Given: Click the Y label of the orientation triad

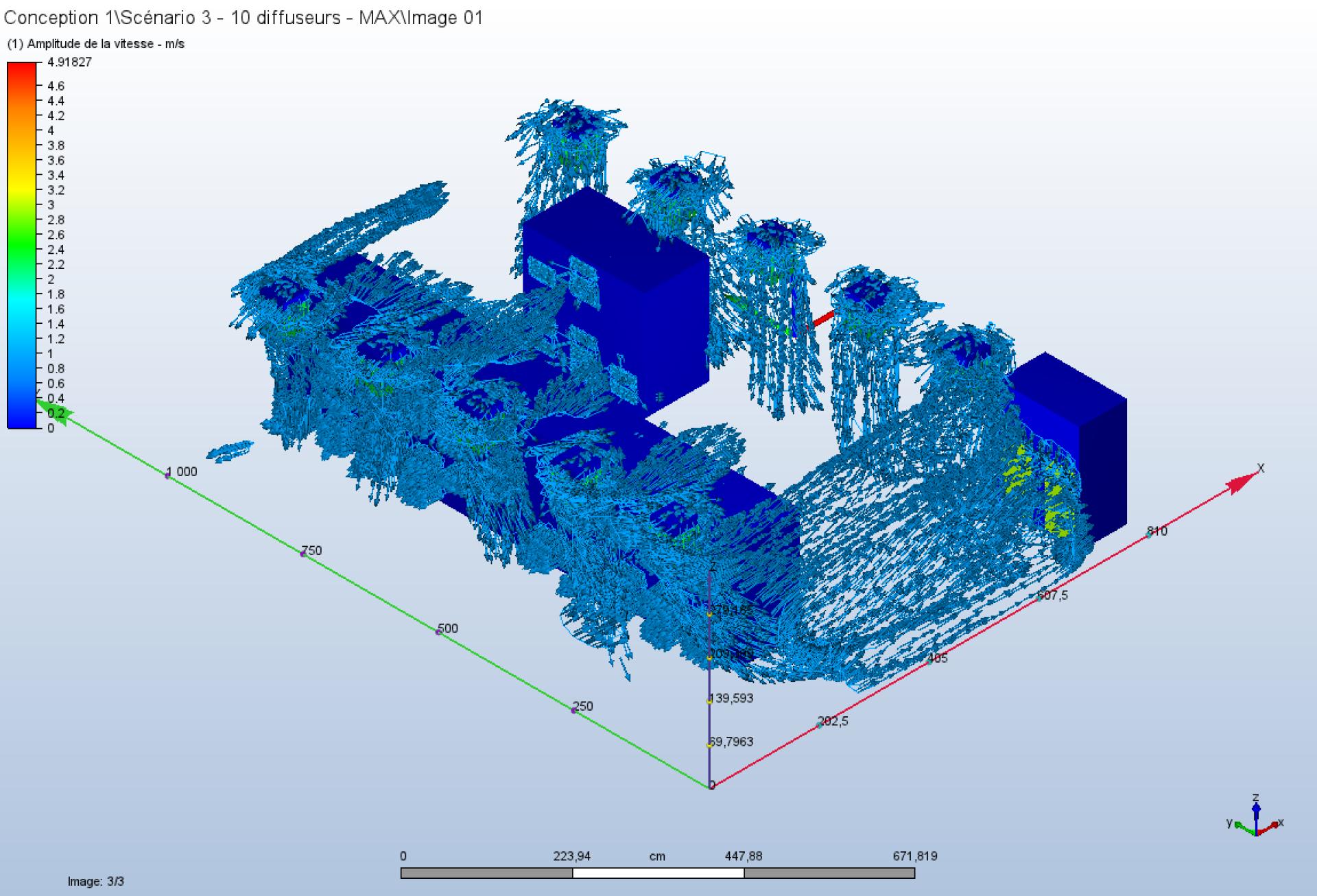Looking at the screenshot, I should point(1230,822).
